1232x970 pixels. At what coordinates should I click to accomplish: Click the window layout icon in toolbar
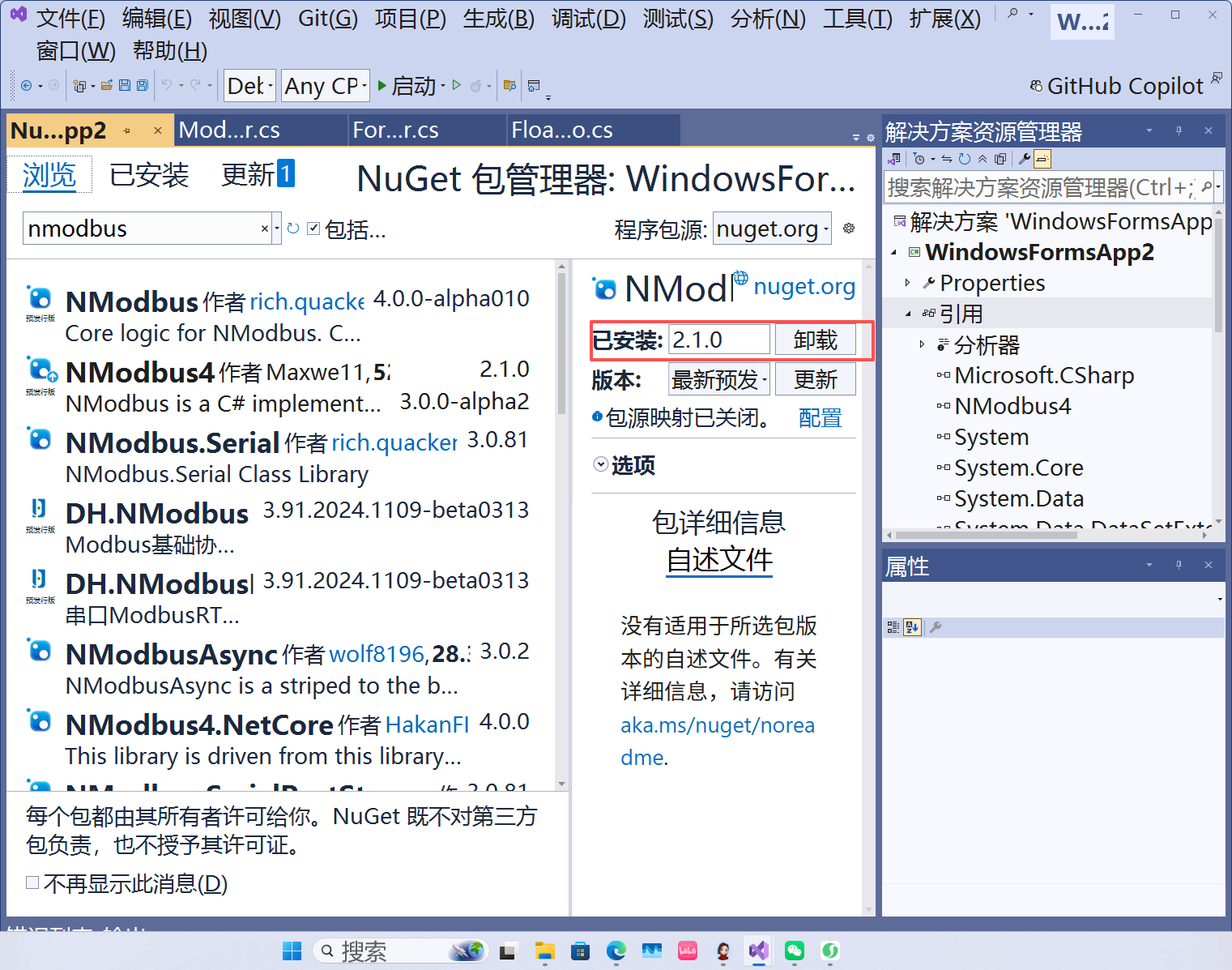click(x=534, y=86)
